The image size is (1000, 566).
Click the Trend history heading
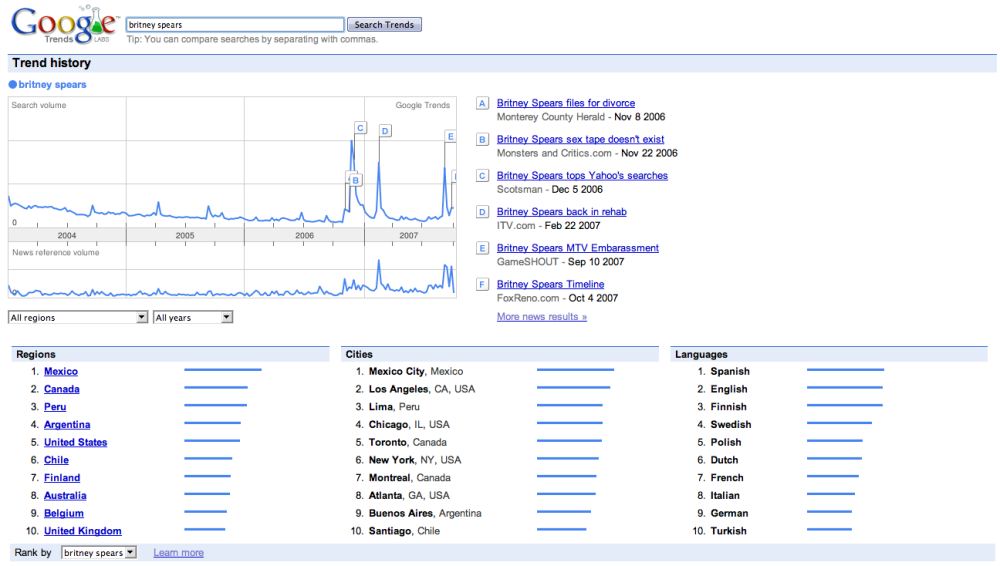pyautogui.click(x=52, y=63)
